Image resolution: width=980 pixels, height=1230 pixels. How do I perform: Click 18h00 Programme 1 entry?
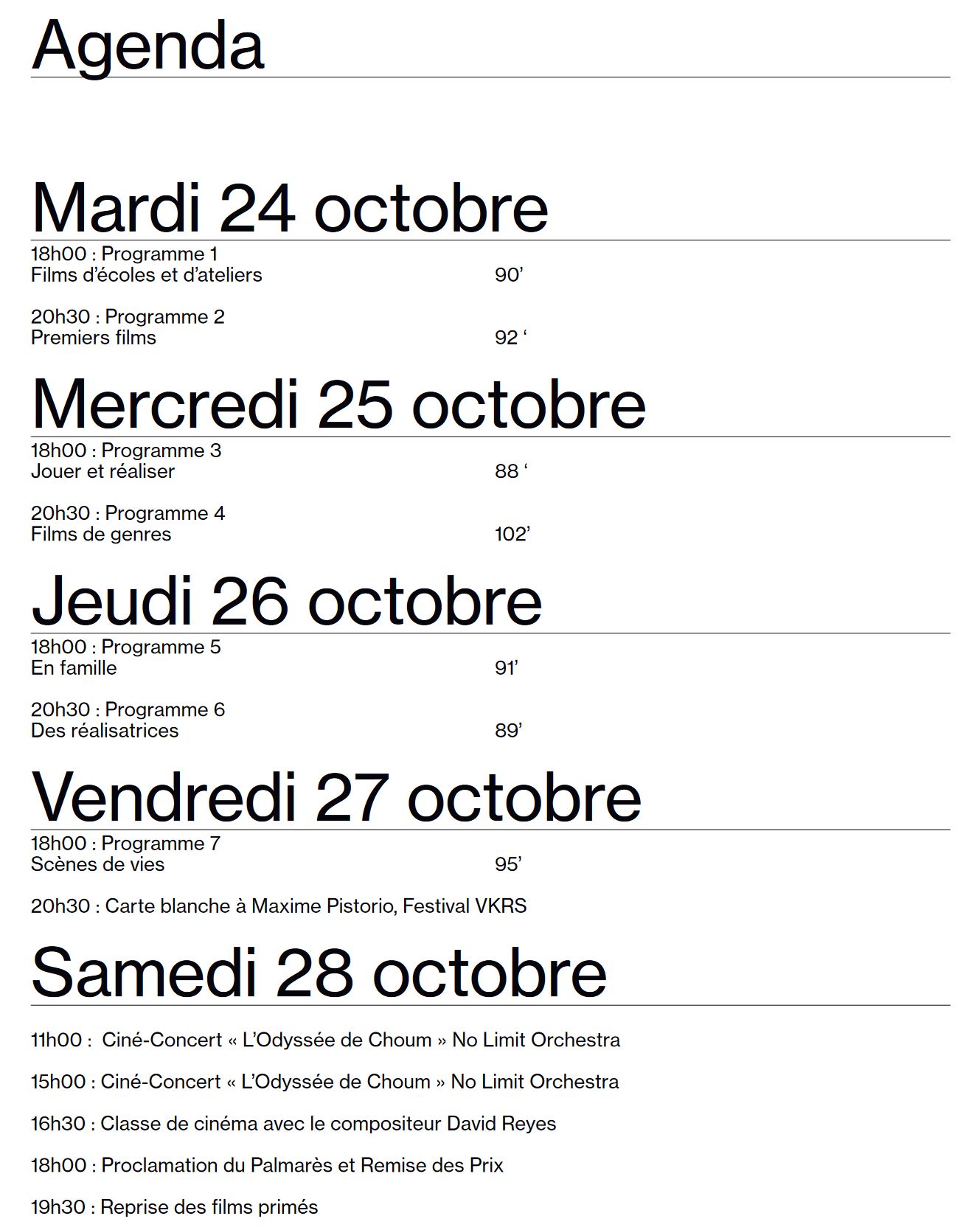coord(124,254)
